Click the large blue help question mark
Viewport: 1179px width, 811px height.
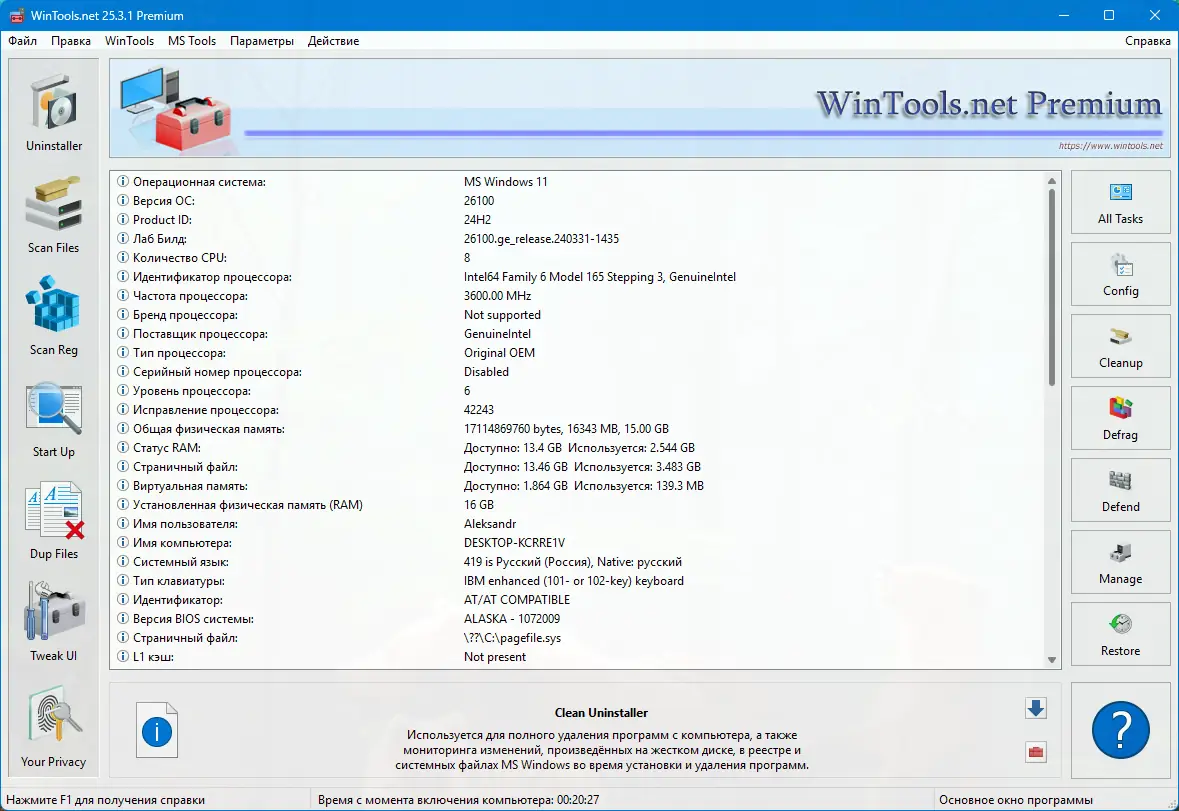pyautogui.click(x=1120, y=730)
